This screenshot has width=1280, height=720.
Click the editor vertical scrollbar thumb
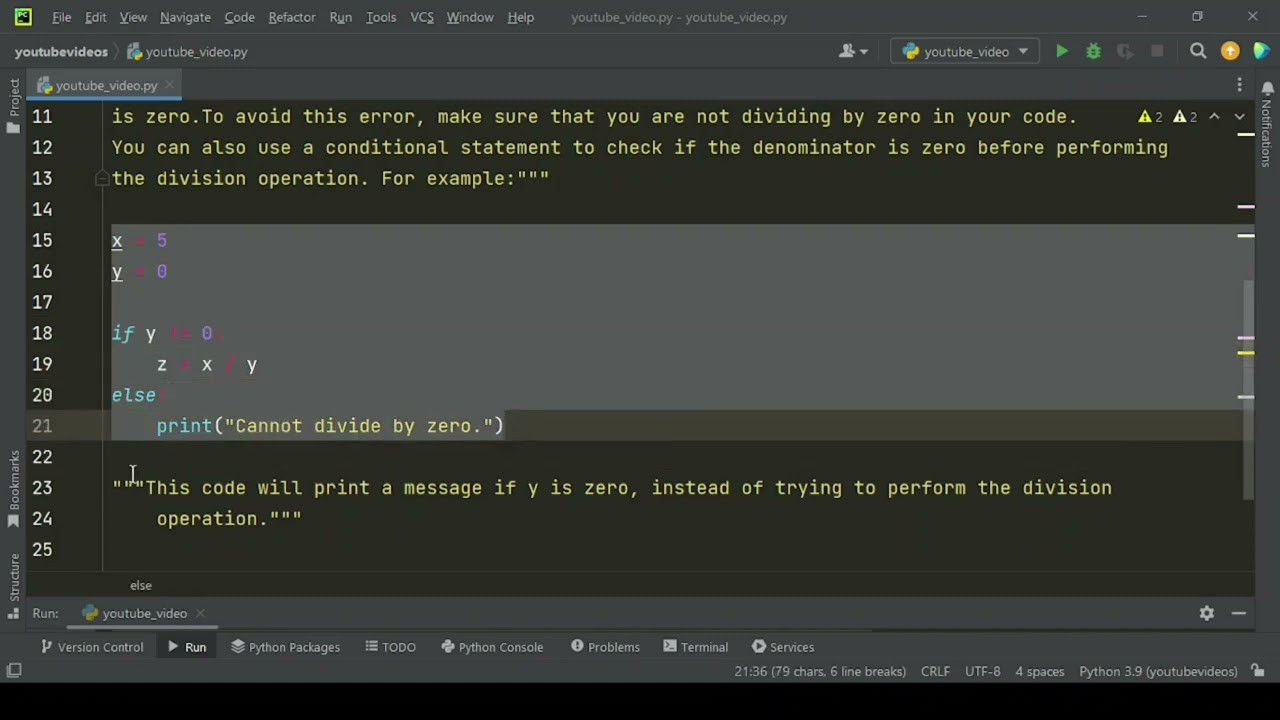click(1249, 390)
